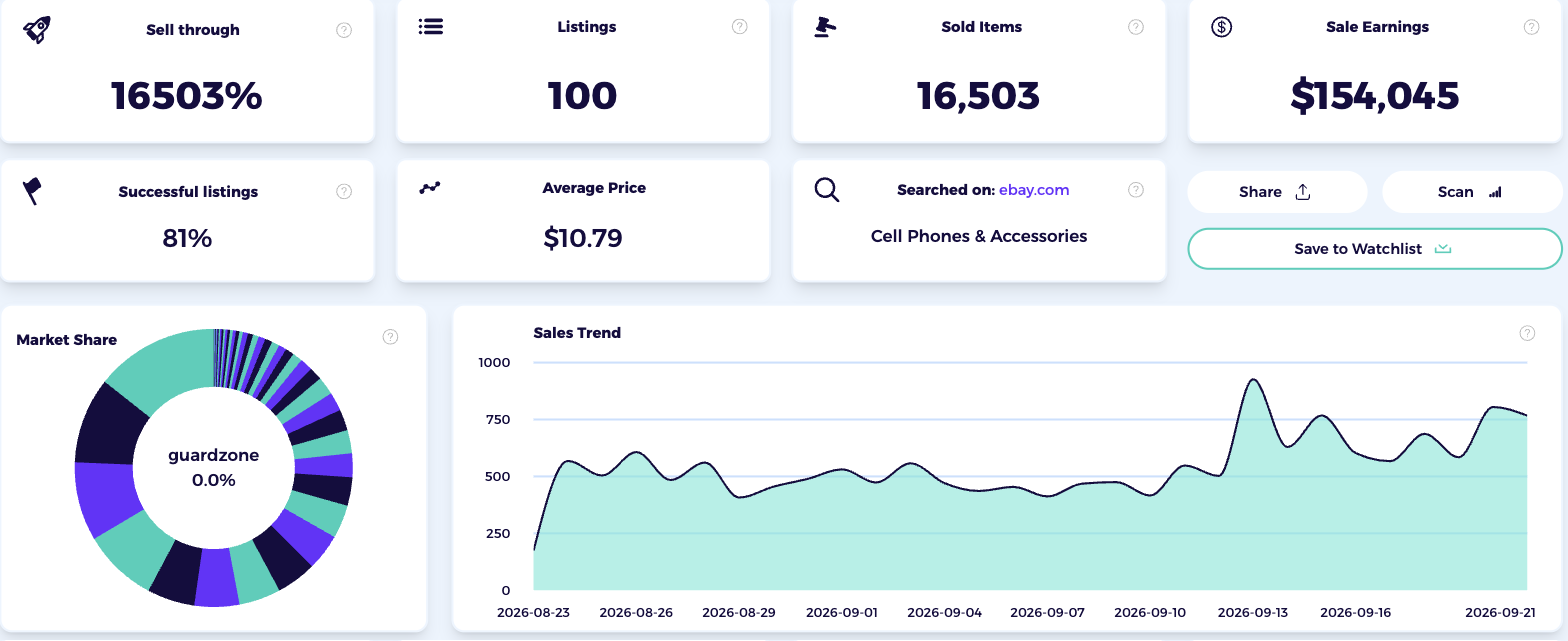Start a Scan with the Scan button
Image resolution: width=1568 pixels, height=641 pixels.
point(1472,192)
